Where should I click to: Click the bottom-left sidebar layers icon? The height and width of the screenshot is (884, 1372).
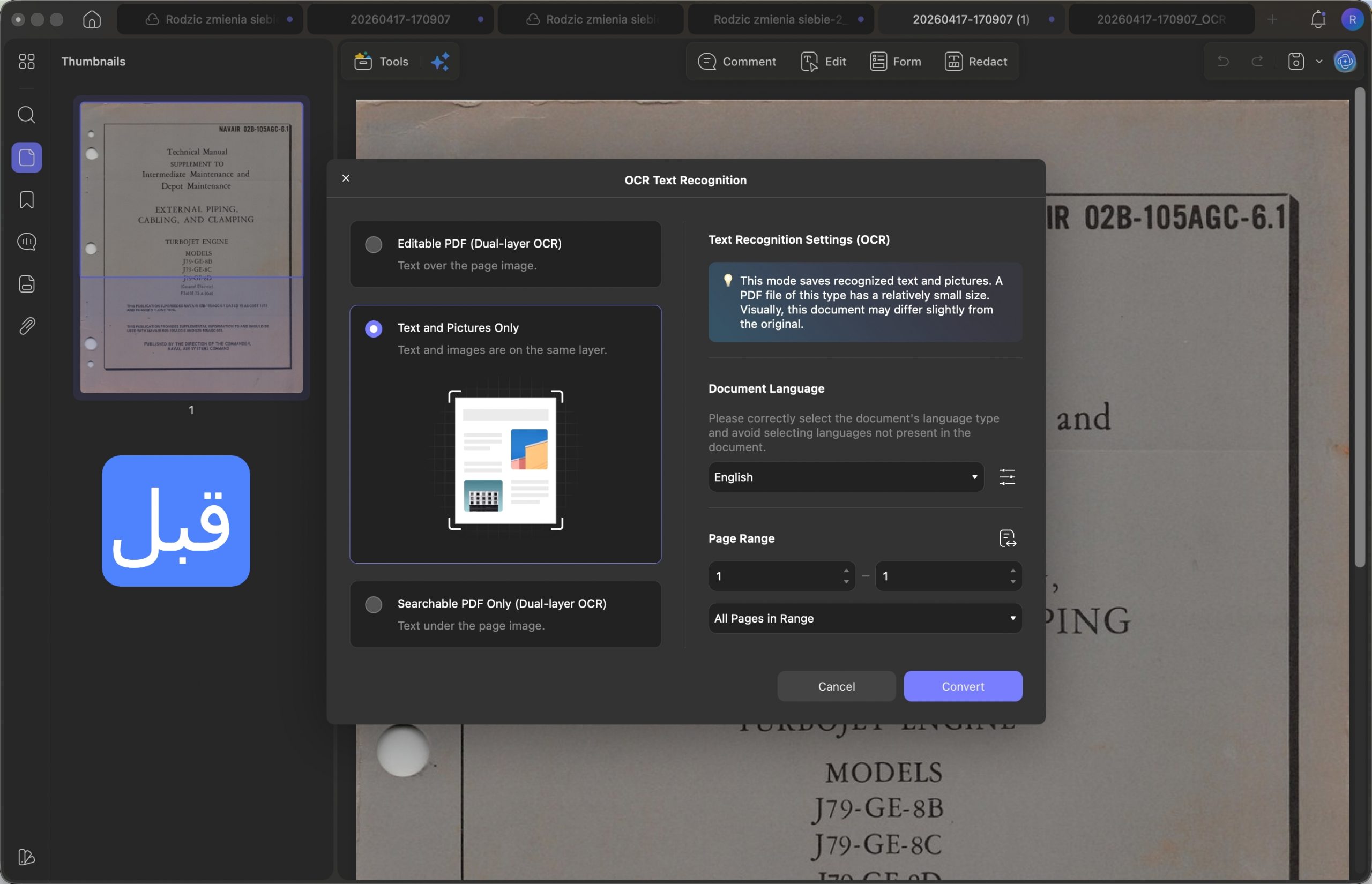(x=26, y=857)
